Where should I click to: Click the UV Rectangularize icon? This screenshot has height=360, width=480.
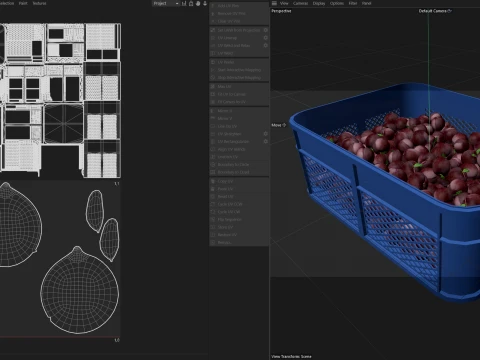tap(213, 142)
